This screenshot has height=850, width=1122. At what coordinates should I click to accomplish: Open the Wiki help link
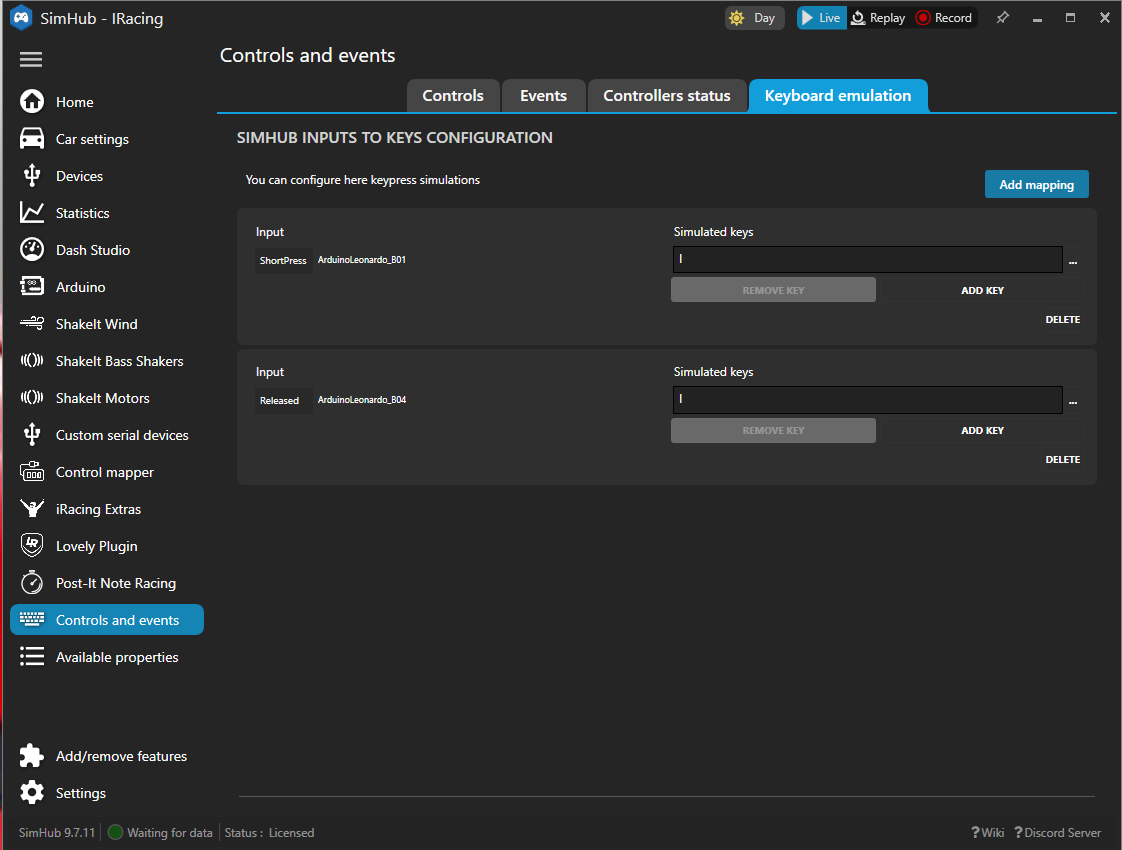(987, 832)
